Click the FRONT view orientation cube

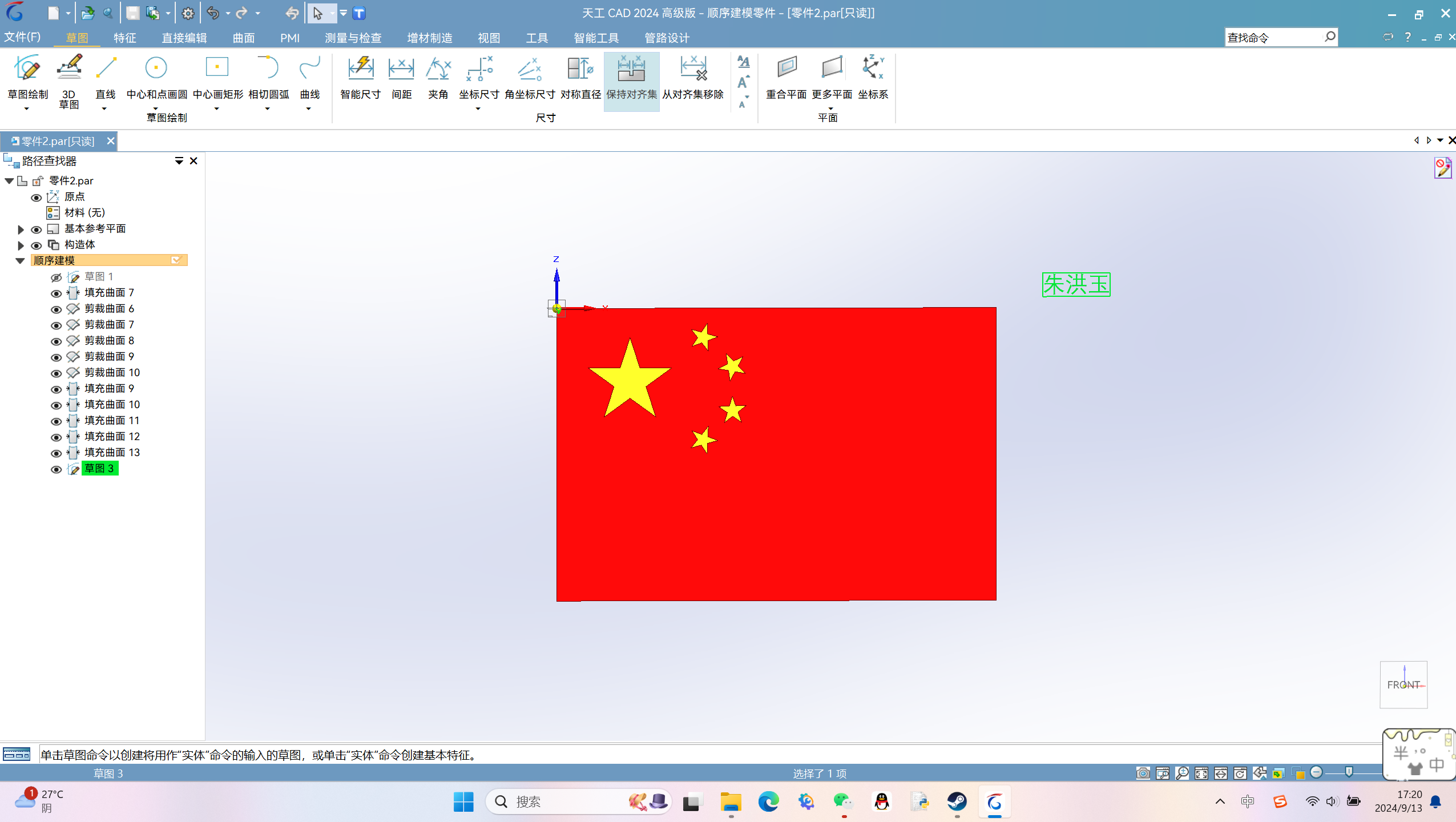click(1403, 684)
